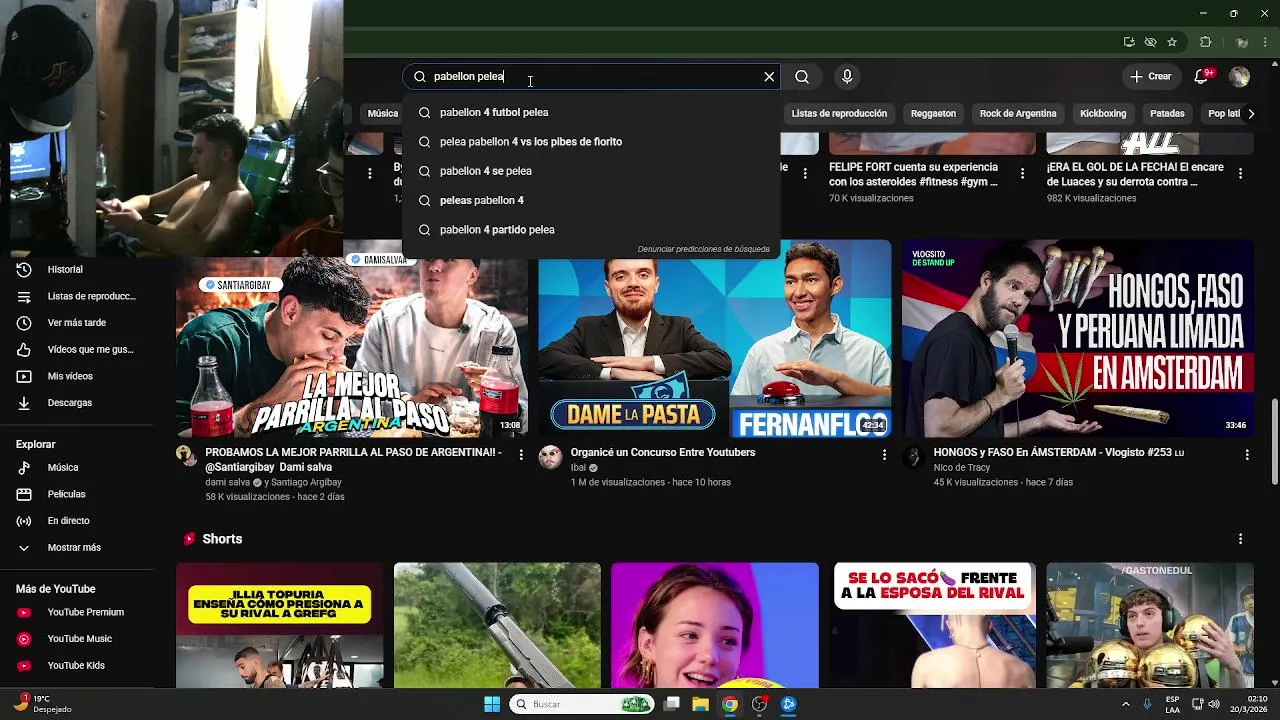Open Descargas in the sidebar

coord(77,403)
